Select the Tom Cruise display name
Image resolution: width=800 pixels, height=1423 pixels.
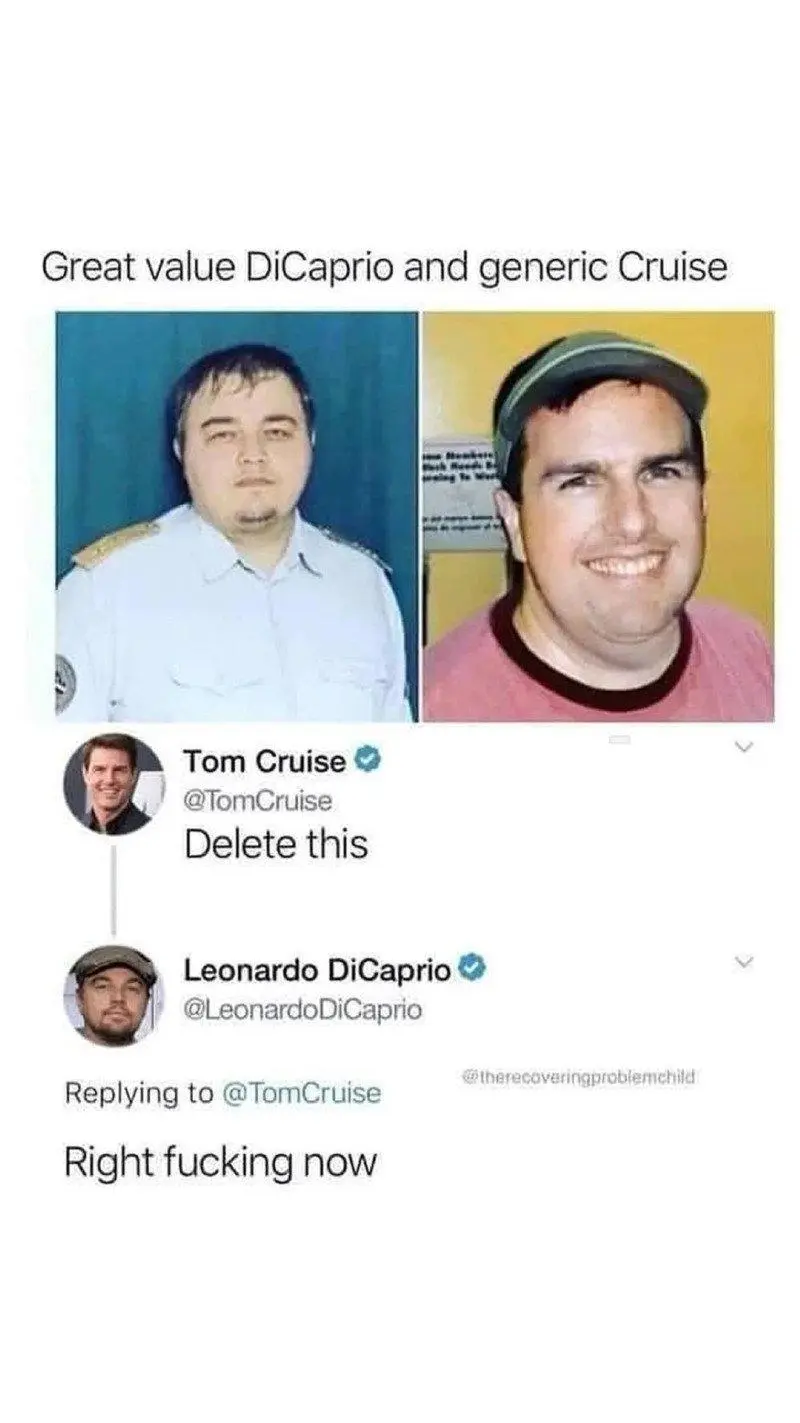click(x=265, y=762)
